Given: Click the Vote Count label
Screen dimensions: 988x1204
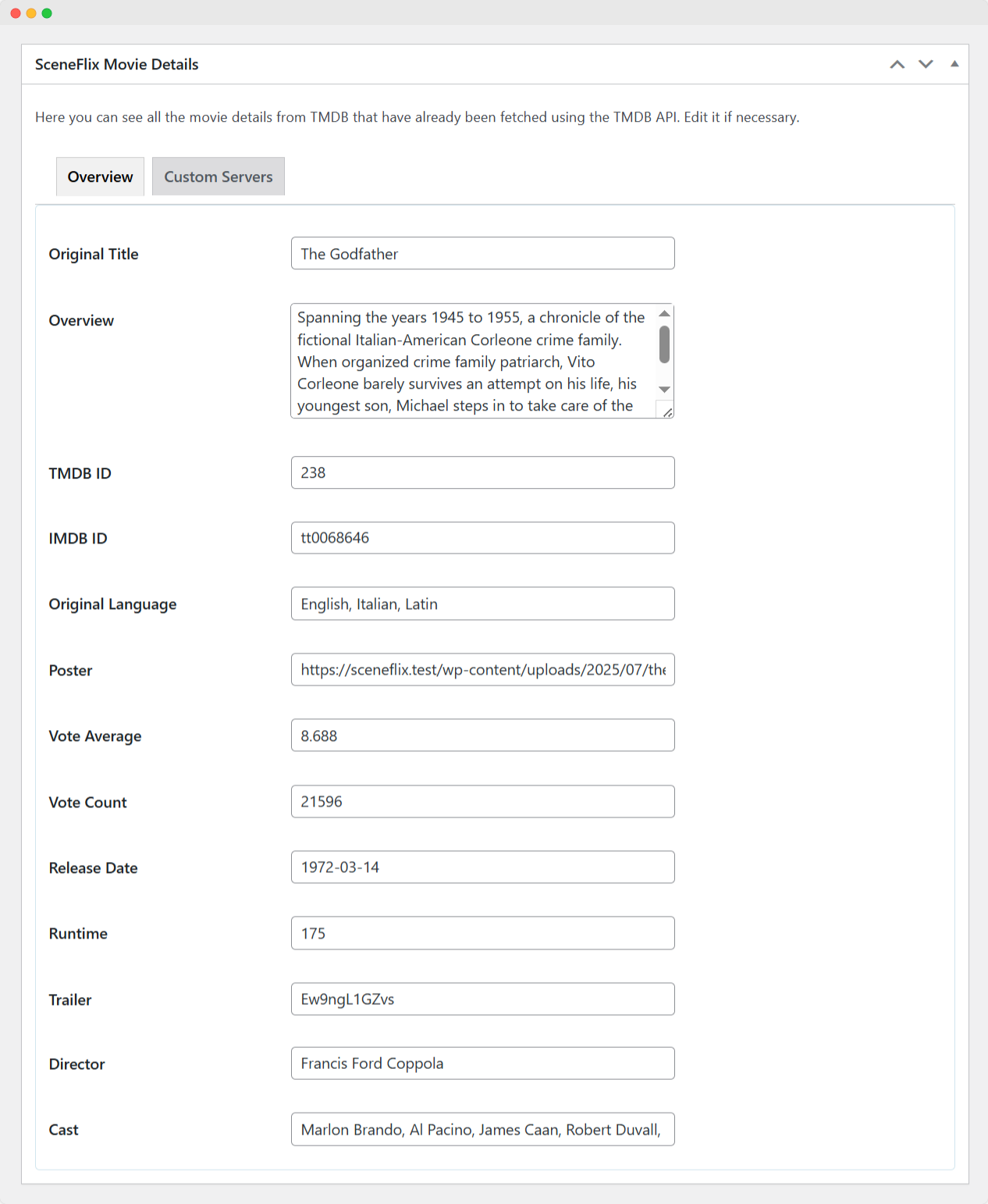Looking at the screenshot, I should (87, 803).
